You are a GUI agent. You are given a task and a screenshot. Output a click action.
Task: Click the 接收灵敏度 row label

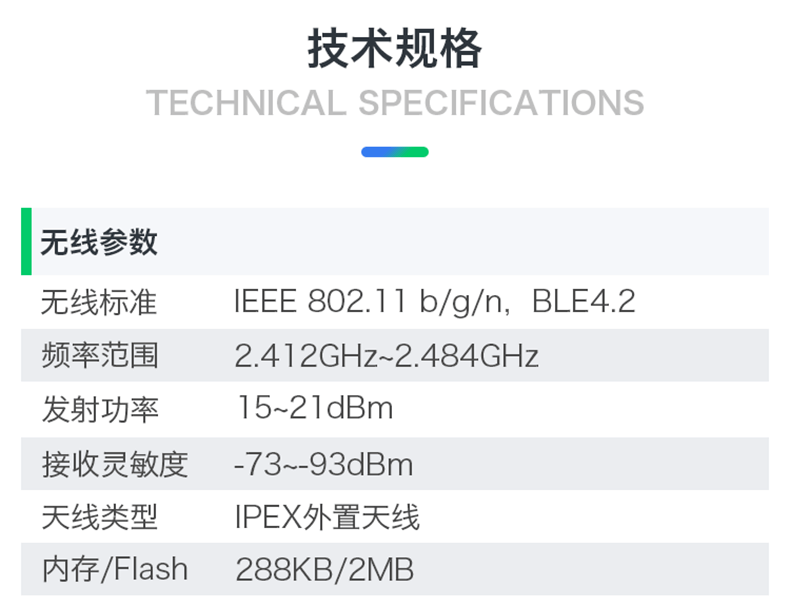click(x=114, y=464)
